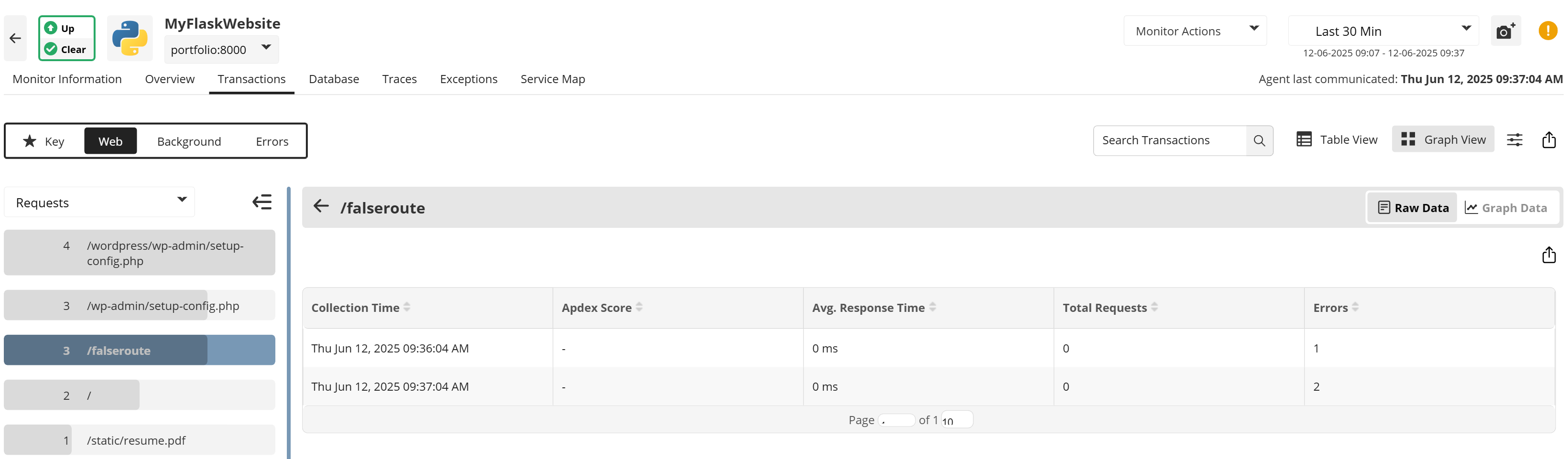Open the Last 30 Min time range dropdown

[1383, 31]
